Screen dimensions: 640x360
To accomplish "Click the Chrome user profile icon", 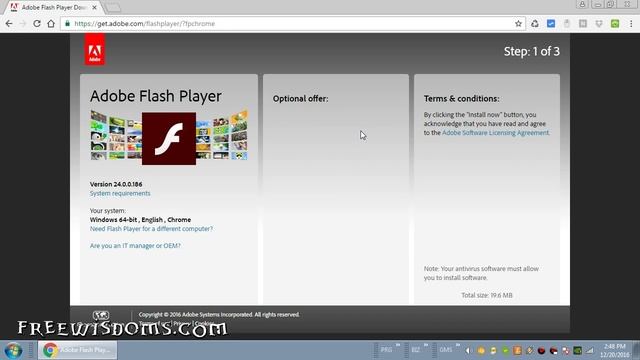I will [x=582, y=4].
